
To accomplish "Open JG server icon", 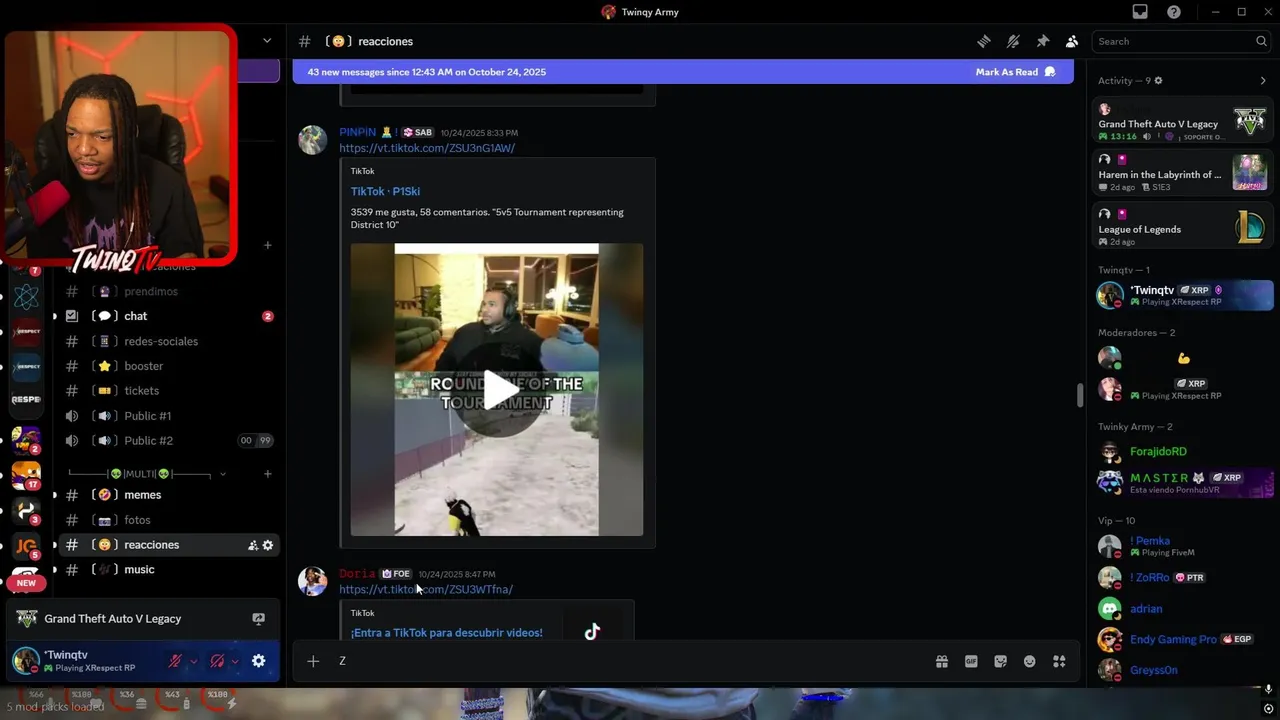I will click(26, 546).
